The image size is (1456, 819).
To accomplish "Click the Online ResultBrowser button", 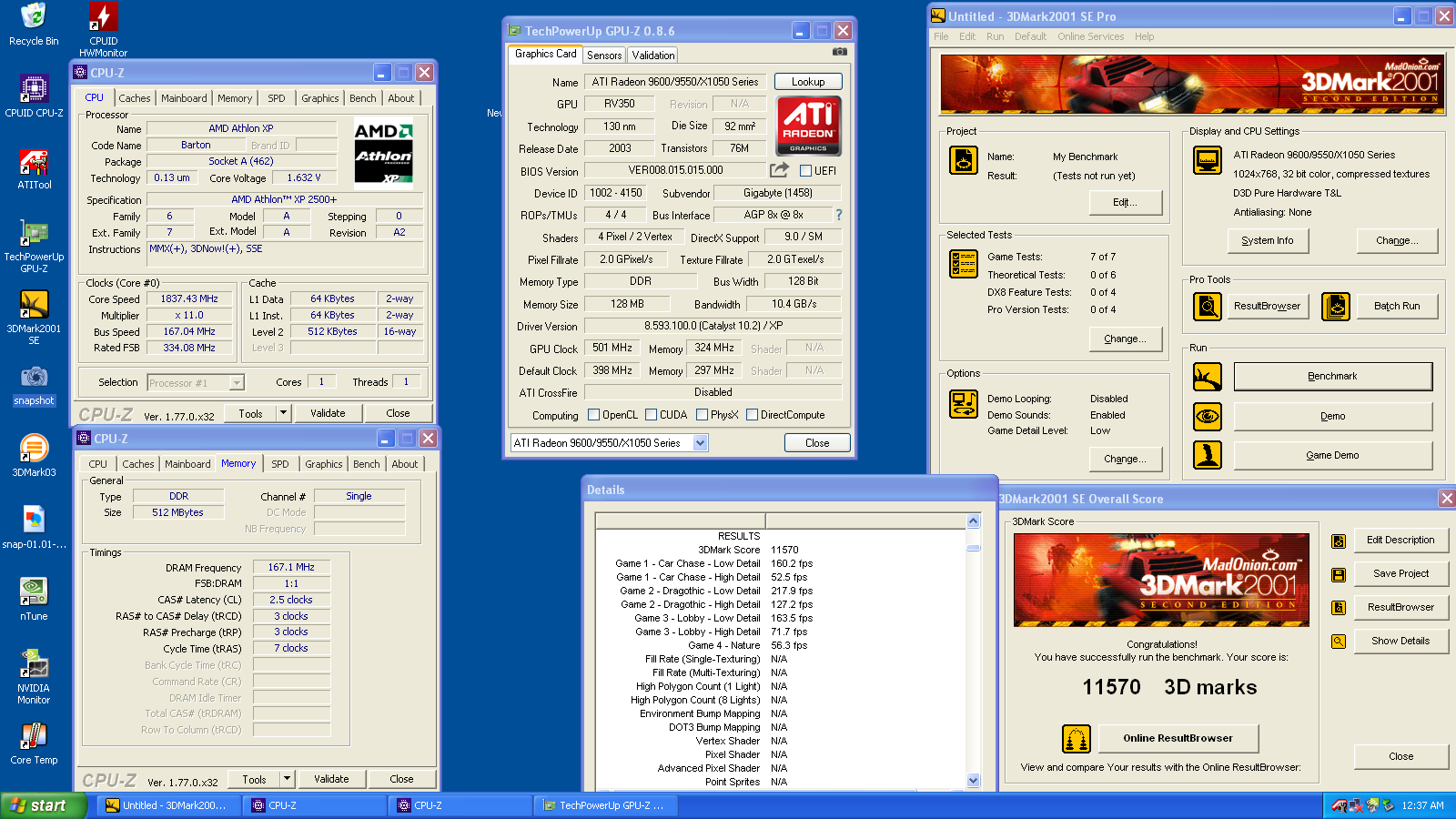I will pos(1178,738).
